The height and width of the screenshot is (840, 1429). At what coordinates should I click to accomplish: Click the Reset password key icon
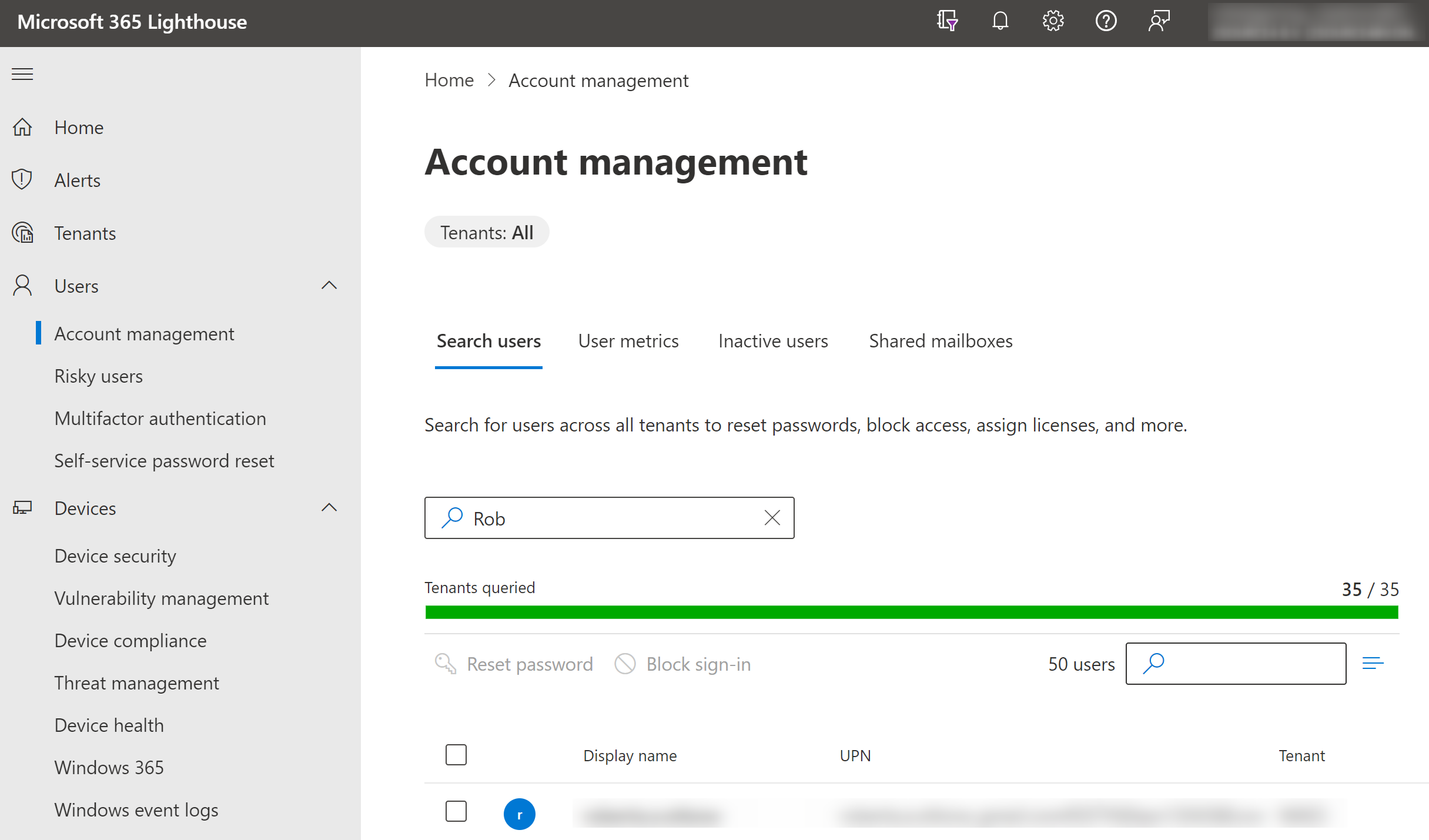(446, 664)
